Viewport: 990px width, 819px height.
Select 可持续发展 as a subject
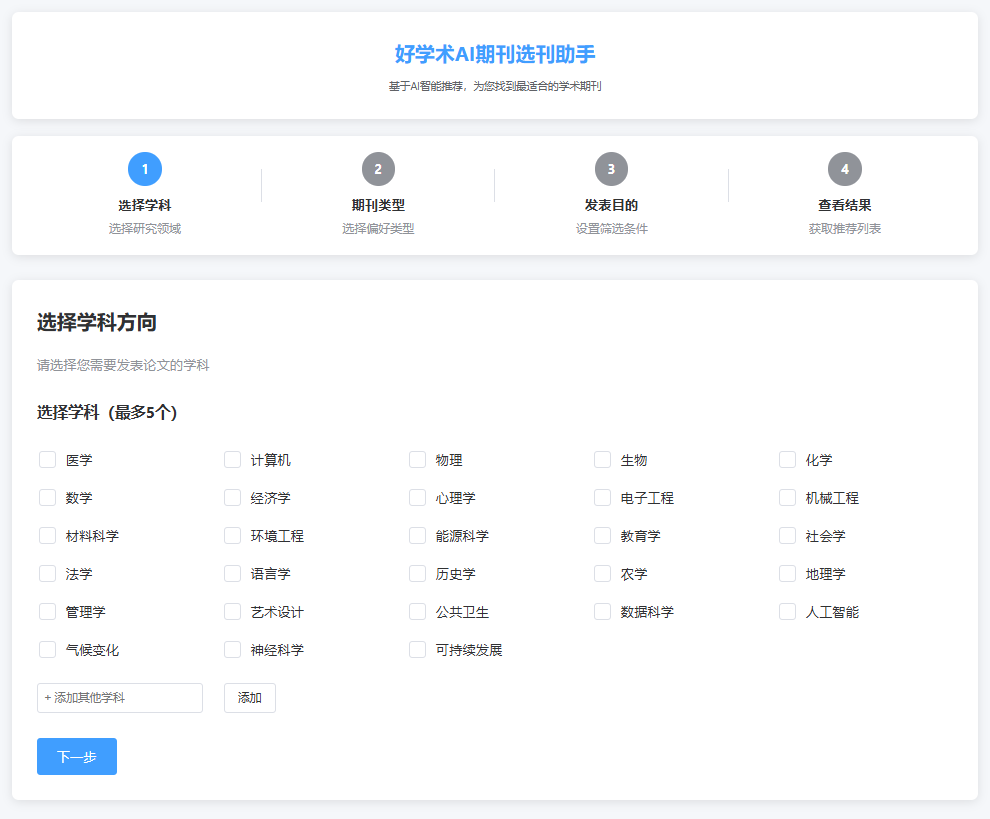(417, 649)
